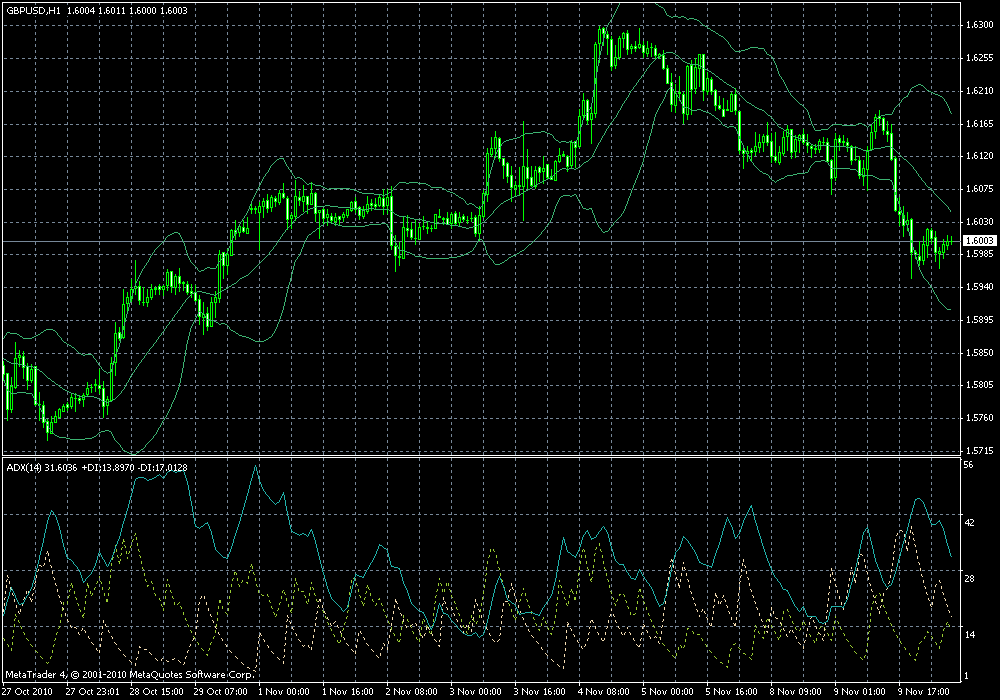This screenshot has height=700, width=1000.
Task: Click the 1.5985 price axis label
Action: (980, 254)
